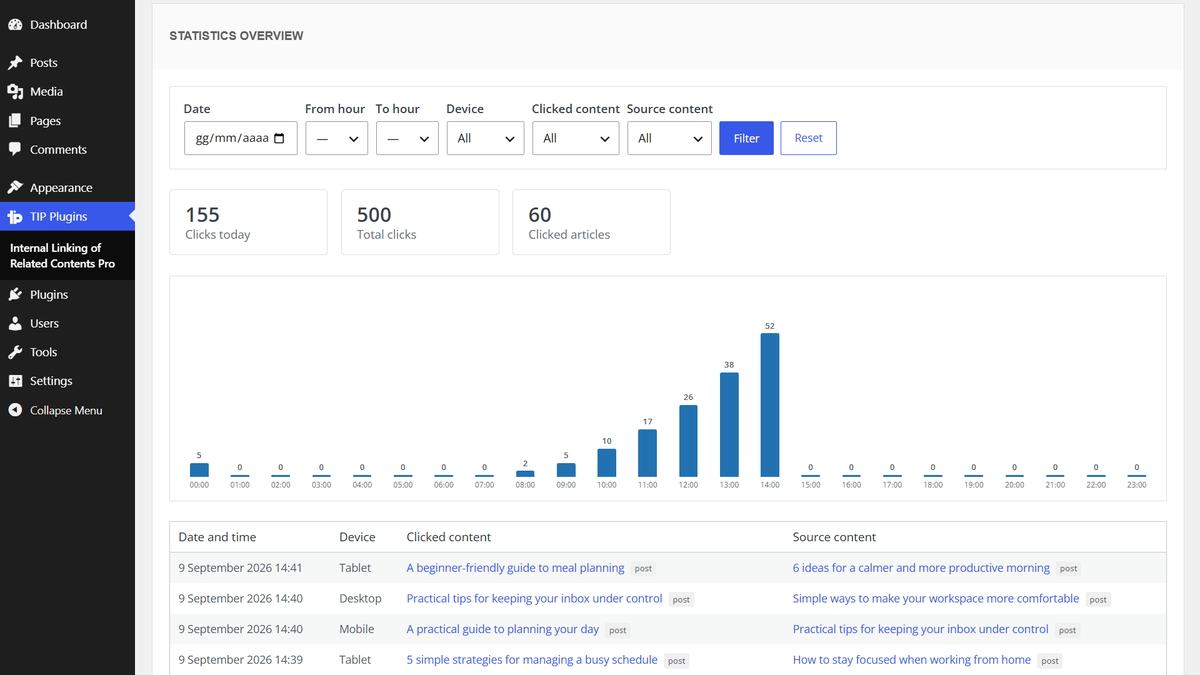Click the 9 September 2026 14:39 cell
This screenshot has width=1200, height=675.
click(240, 660)
